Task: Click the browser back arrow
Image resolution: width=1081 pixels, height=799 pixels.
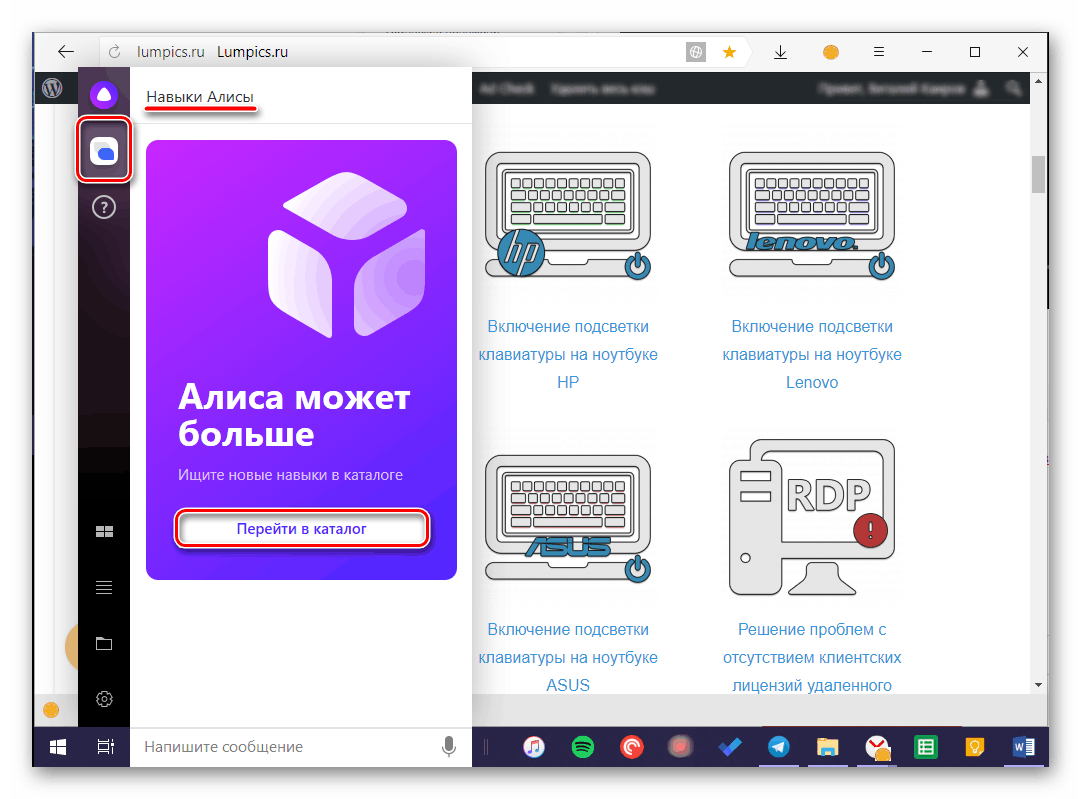Action: pos(66,52)
